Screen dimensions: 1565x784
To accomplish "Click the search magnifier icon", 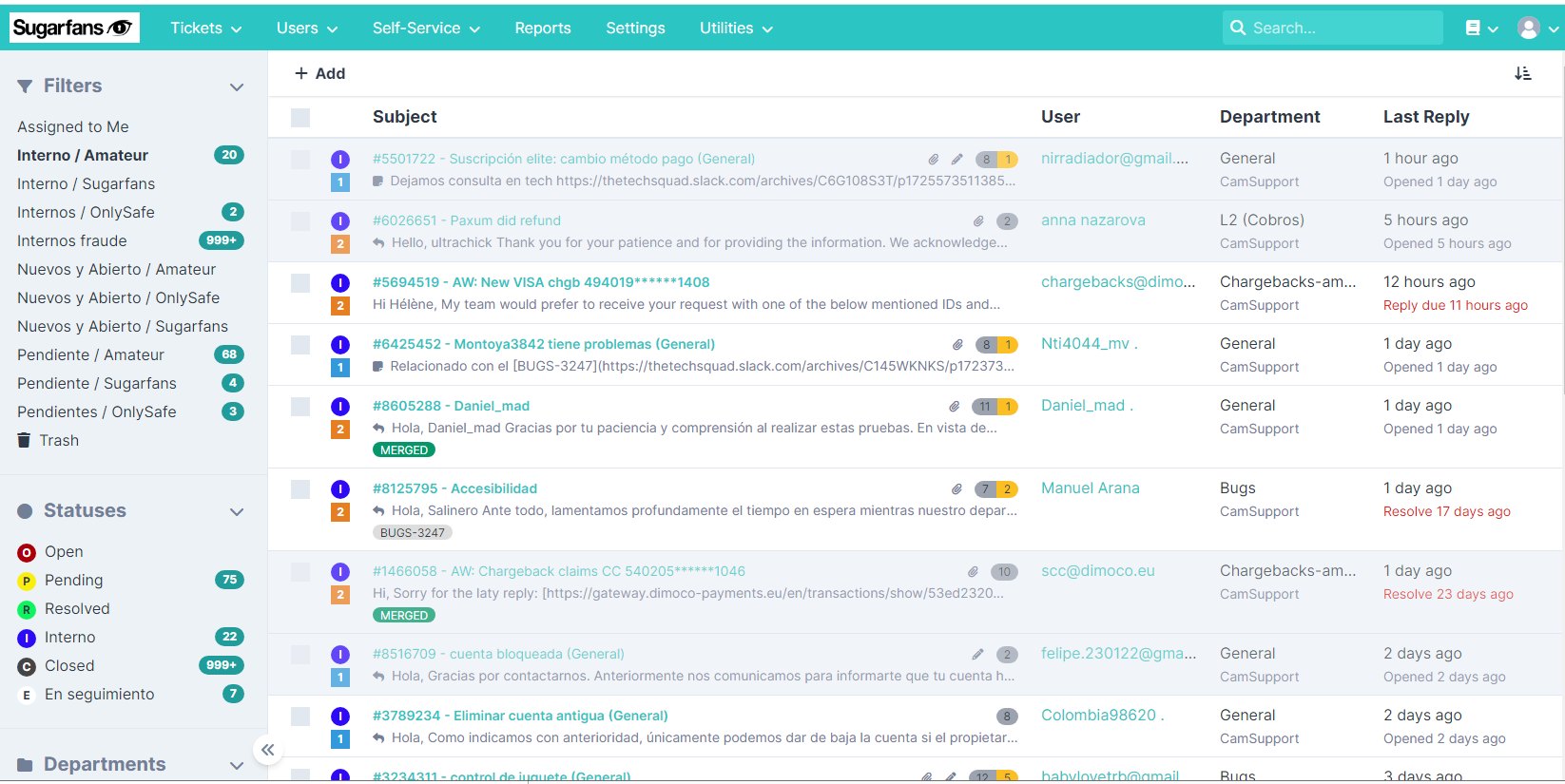I will pyautogui.click(x=1238, y=28).
